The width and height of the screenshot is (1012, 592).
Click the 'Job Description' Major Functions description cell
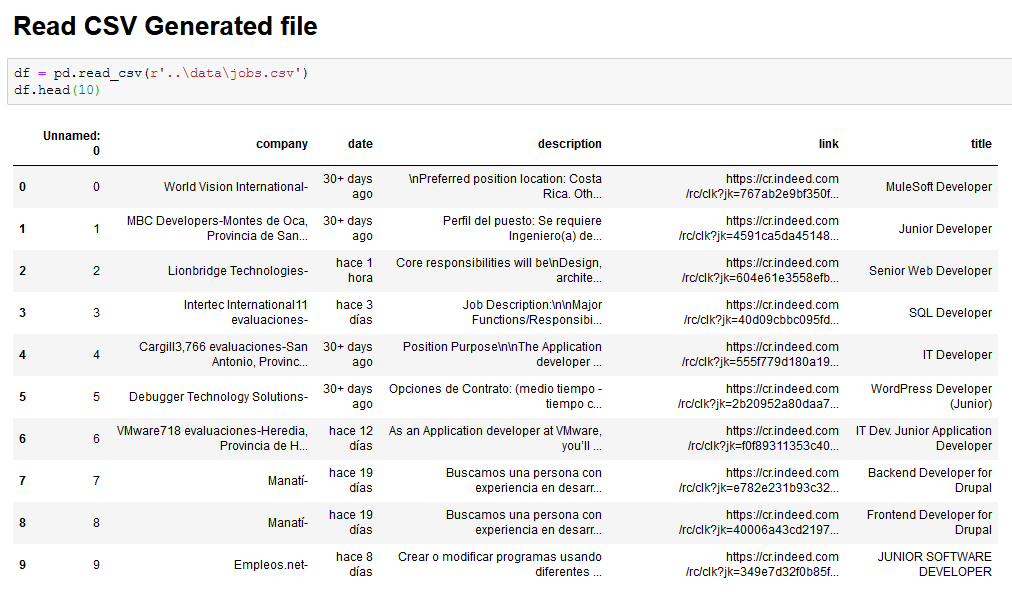[x=532, y=312]
